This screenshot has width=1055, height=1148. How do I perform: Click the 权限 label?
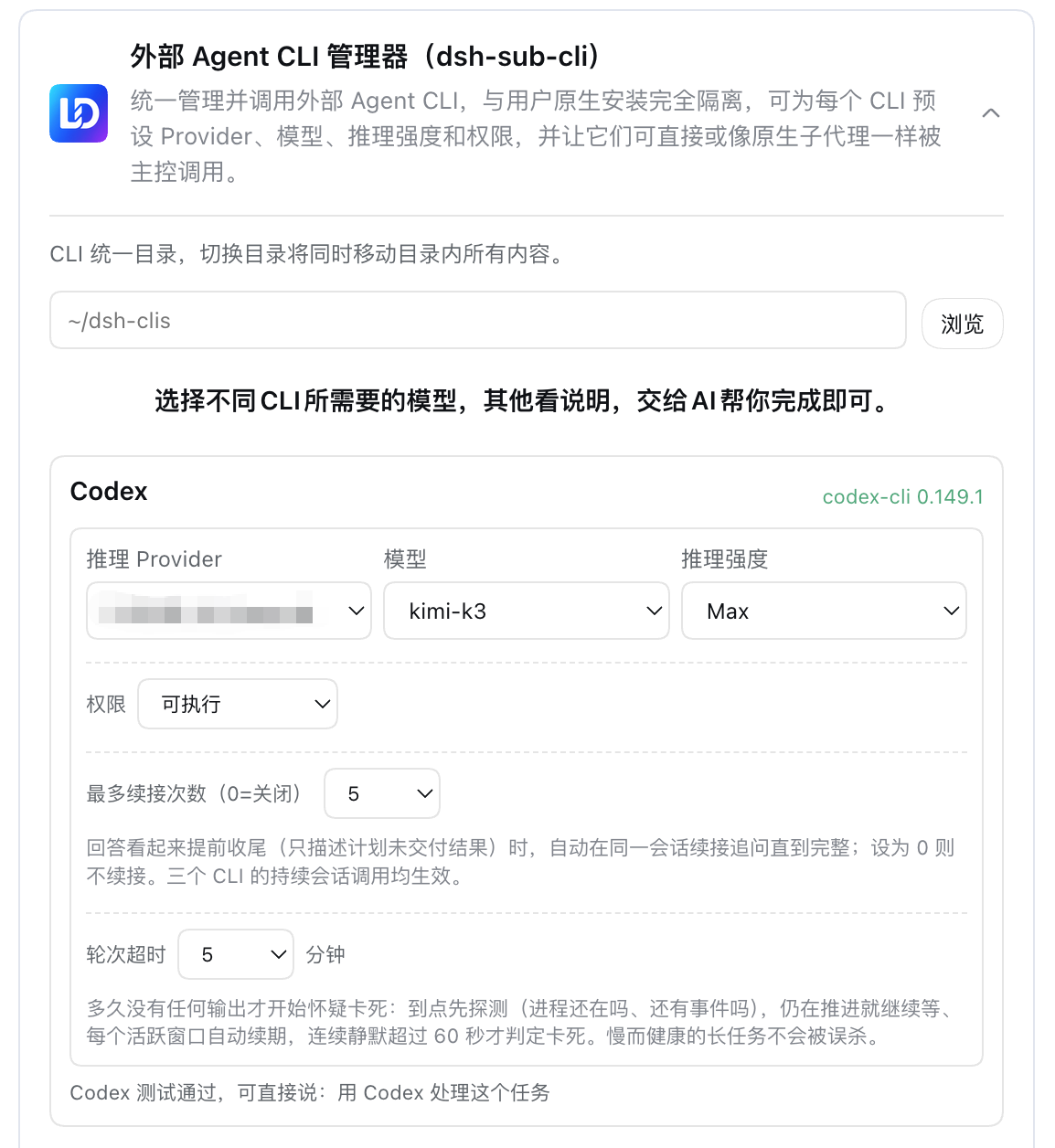click(106, 704)
